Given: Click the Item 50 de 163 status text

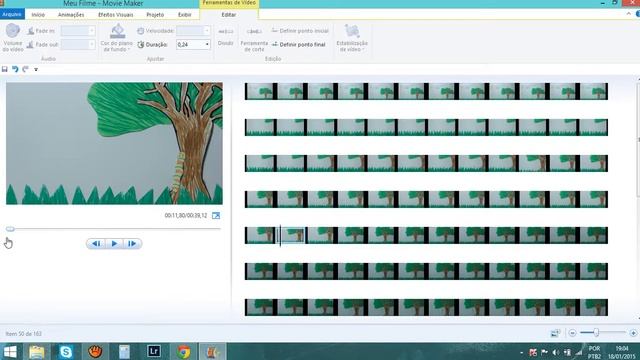Looking at the screenshot, I should (x=24, y=333).
